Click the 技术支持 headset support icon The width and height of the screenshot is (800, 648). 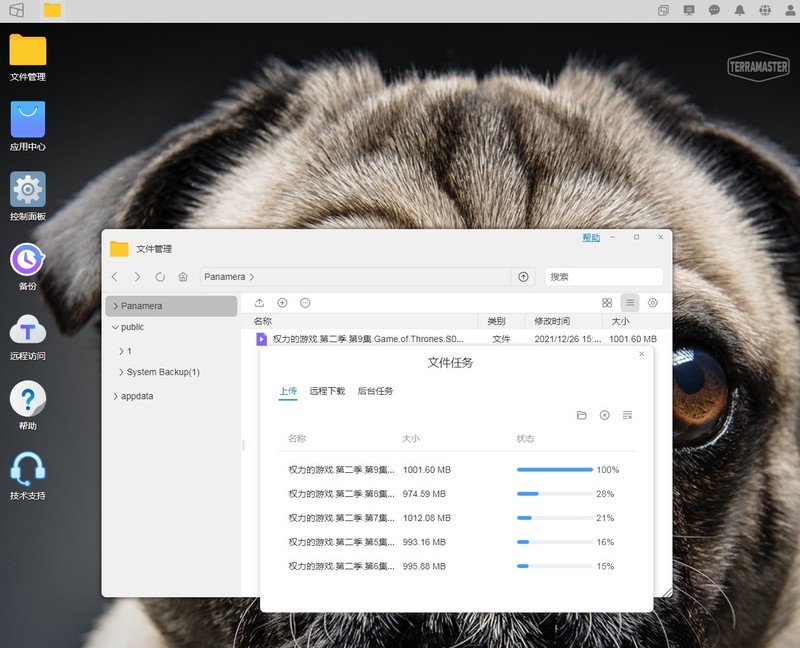pyautogui.click(x=28, y=469)
